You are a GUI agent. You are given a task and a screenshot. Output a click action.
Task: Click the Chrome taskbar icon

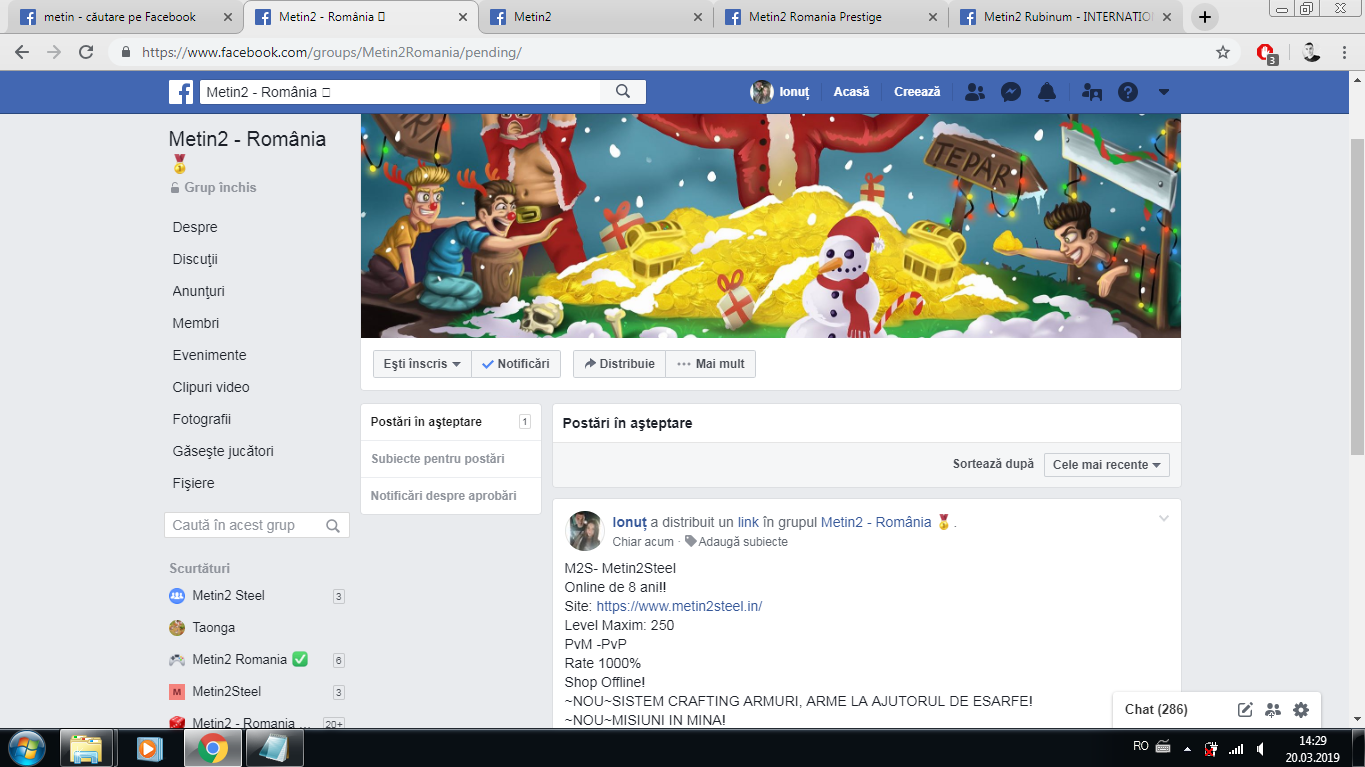pyautogui.click(x=211, y=748)
